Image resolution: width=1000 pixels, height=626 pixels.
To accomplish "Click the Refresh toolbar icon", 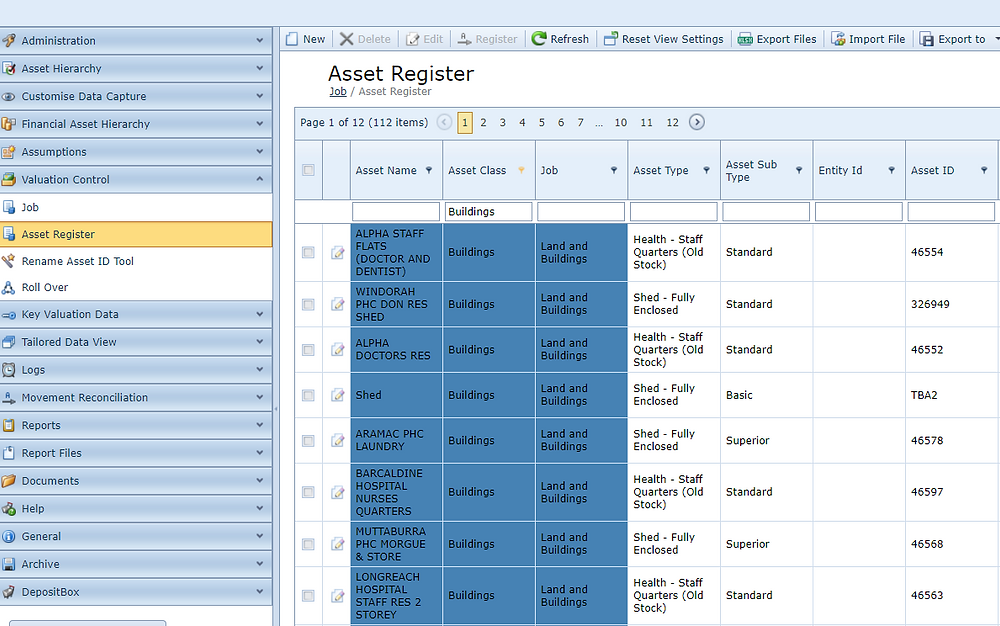I will point(539,39).
